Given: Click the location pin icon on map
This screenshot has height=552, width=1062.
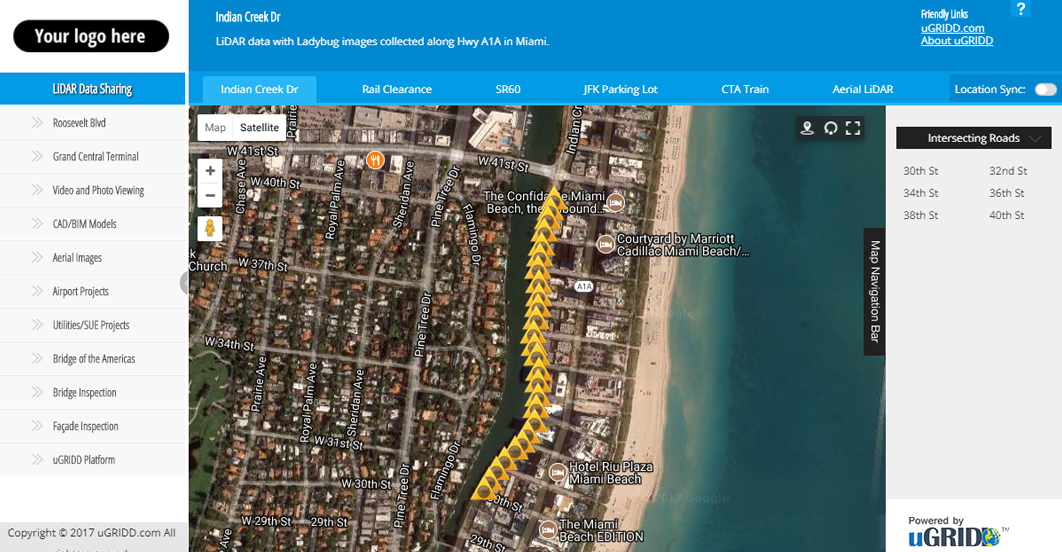Looking at the screenshot, I should coord(807,128).
